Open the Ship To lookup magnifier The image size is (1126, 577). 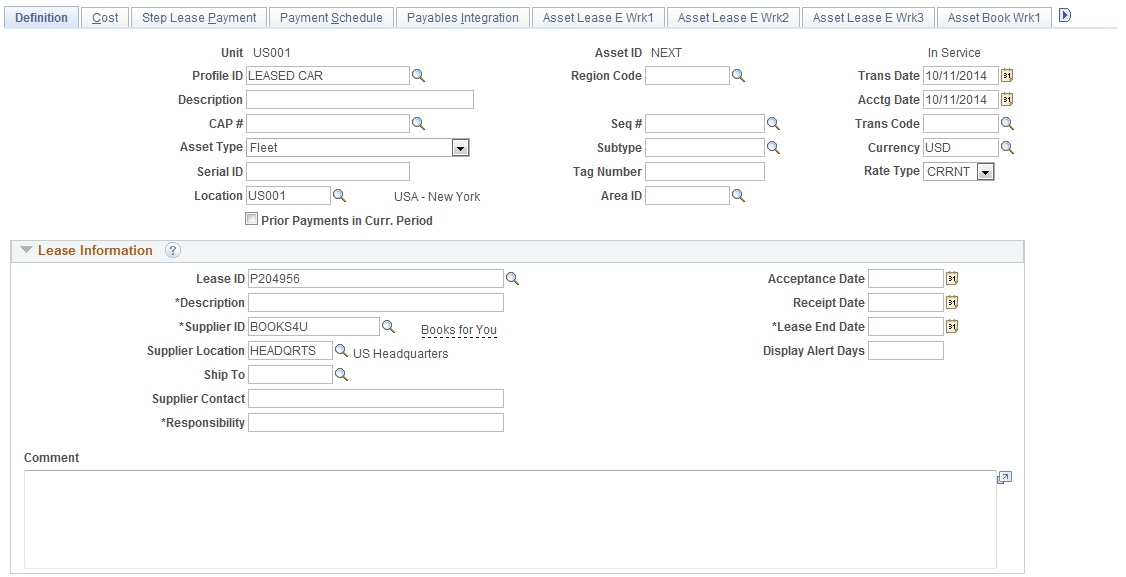tap(340, 374)
